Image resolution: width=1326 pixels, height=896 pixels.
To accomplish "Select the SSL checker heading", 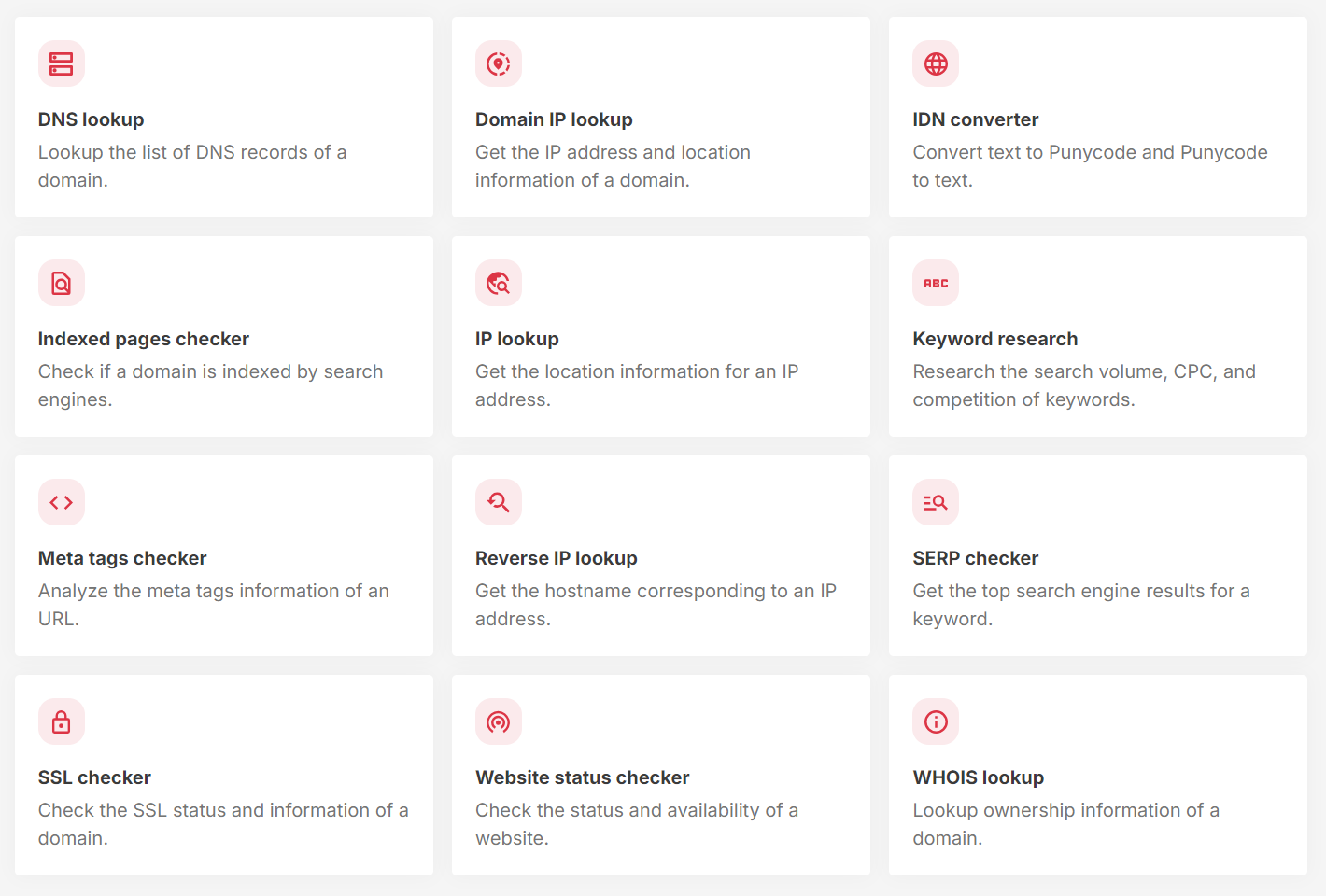I will (94, 777).
